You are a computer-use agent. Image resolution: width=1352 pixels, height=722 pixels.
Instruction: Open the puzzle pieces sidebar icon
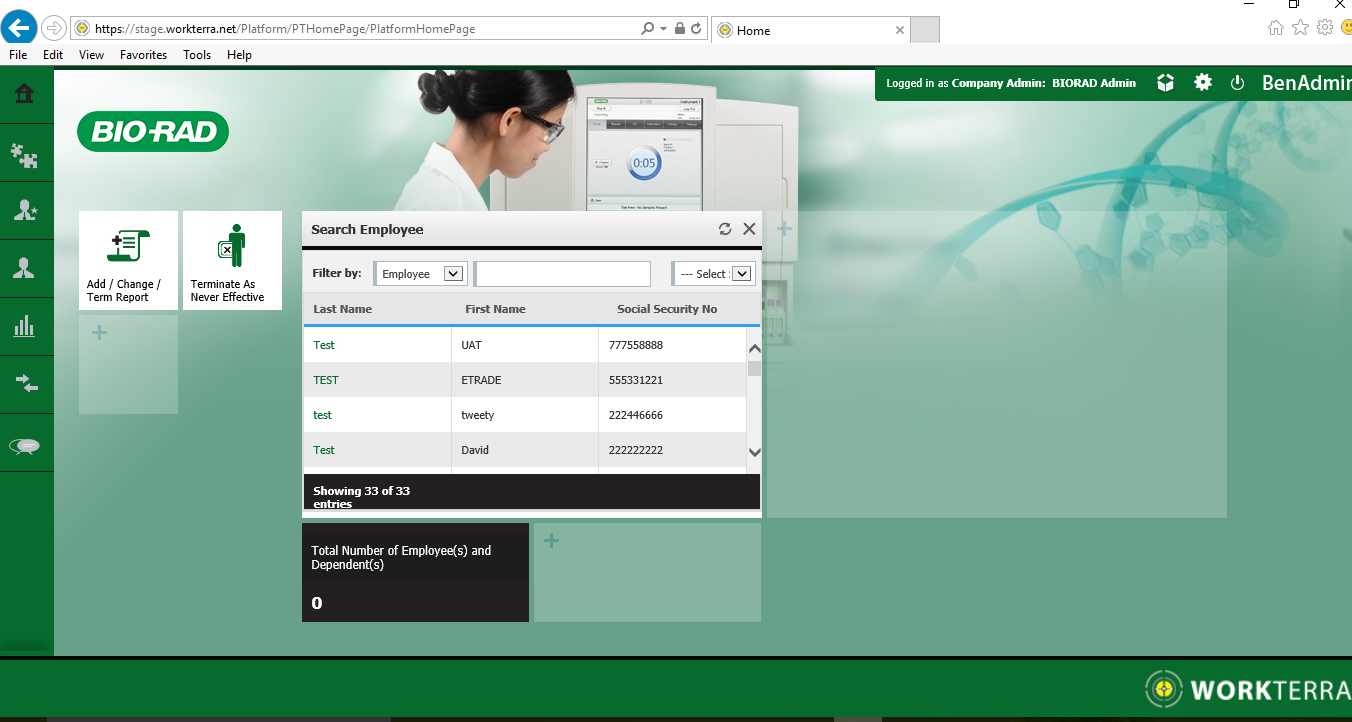25,153
